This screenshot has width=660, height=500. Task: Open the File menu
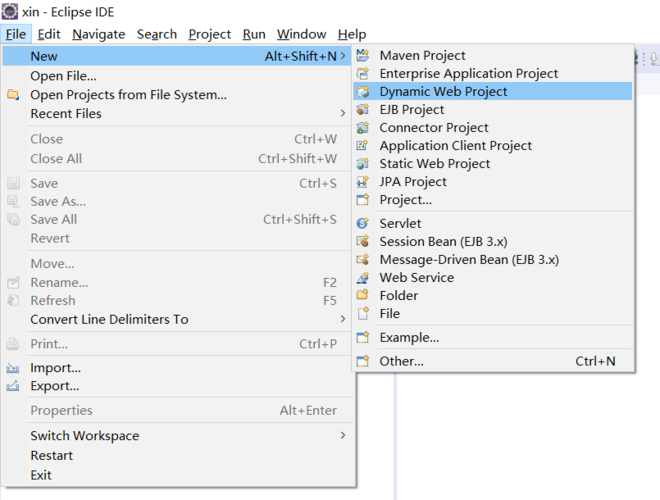click(16, 34)
